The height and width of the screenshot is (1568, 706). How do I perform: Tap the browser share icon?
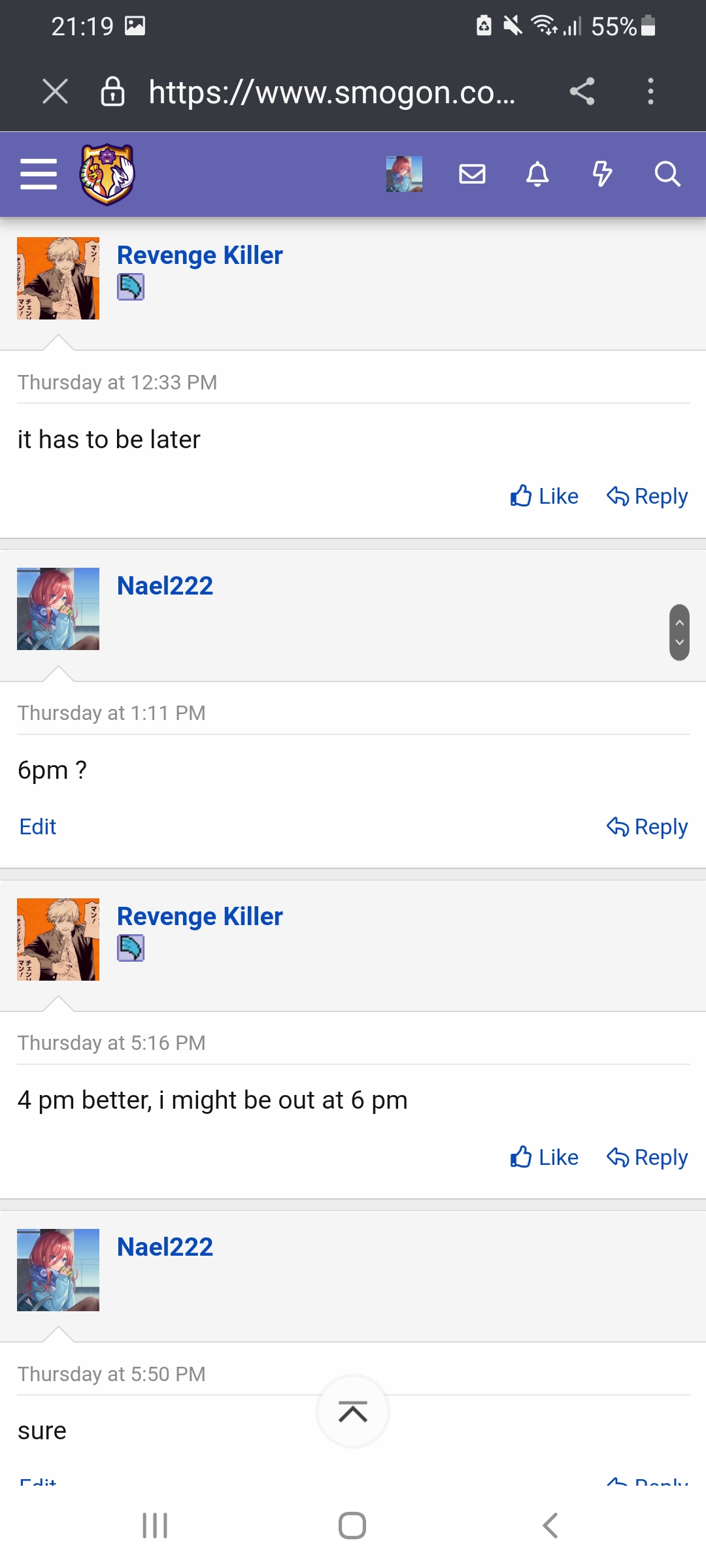click(582, 91)
